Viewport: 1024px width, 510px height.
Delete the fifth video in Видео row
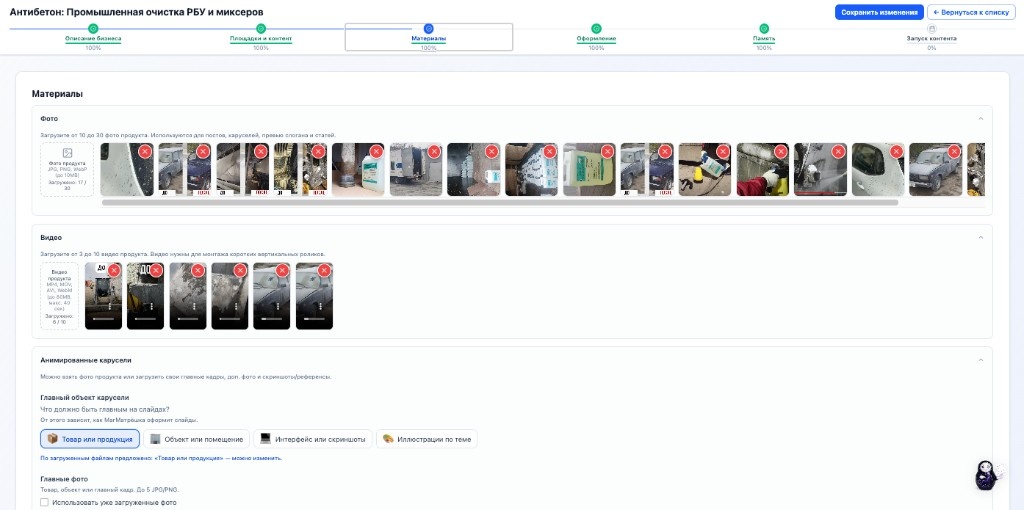tap(282, 270)
